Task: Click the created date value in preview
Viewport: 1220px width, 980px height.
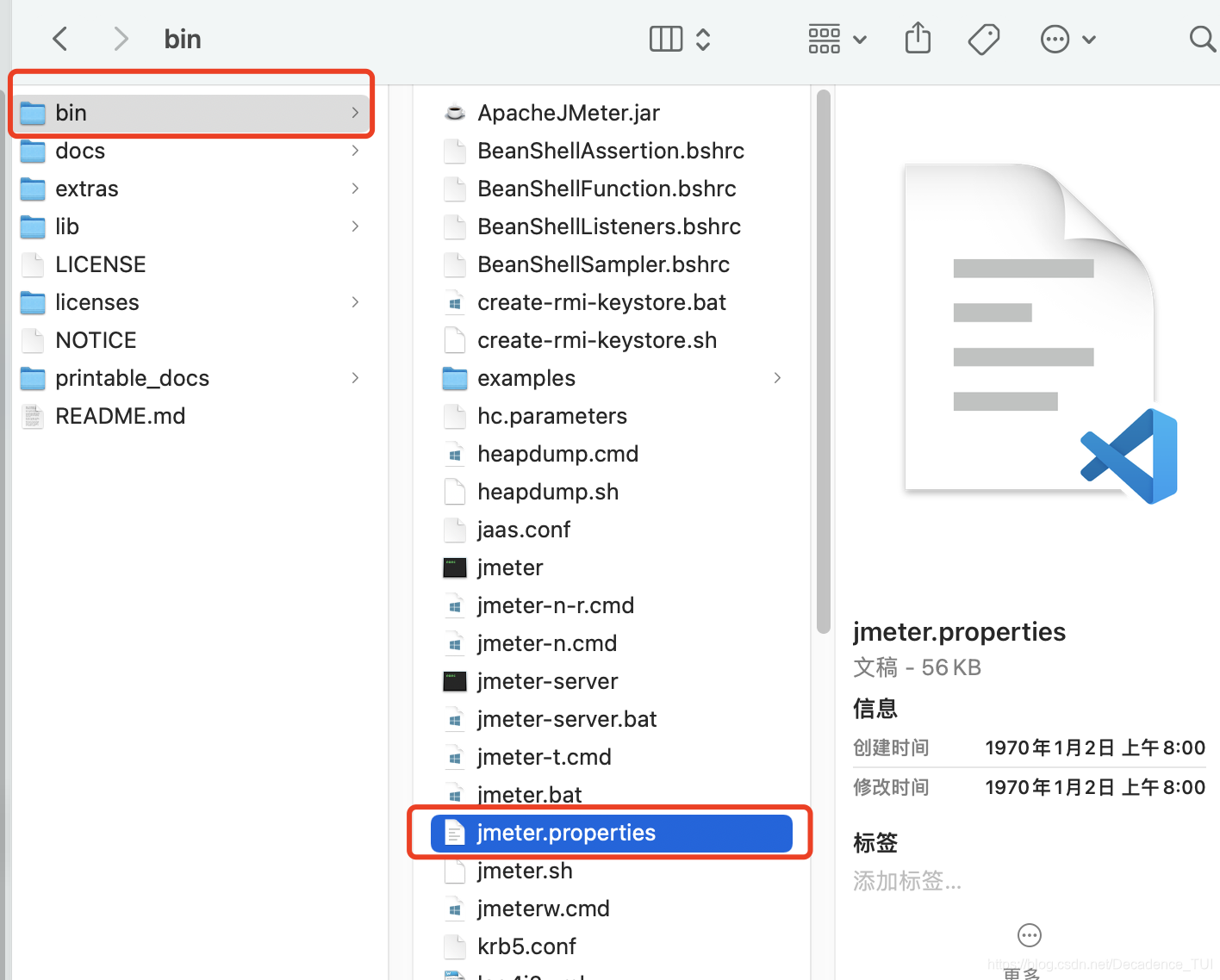Action: tap(1095, 747)
